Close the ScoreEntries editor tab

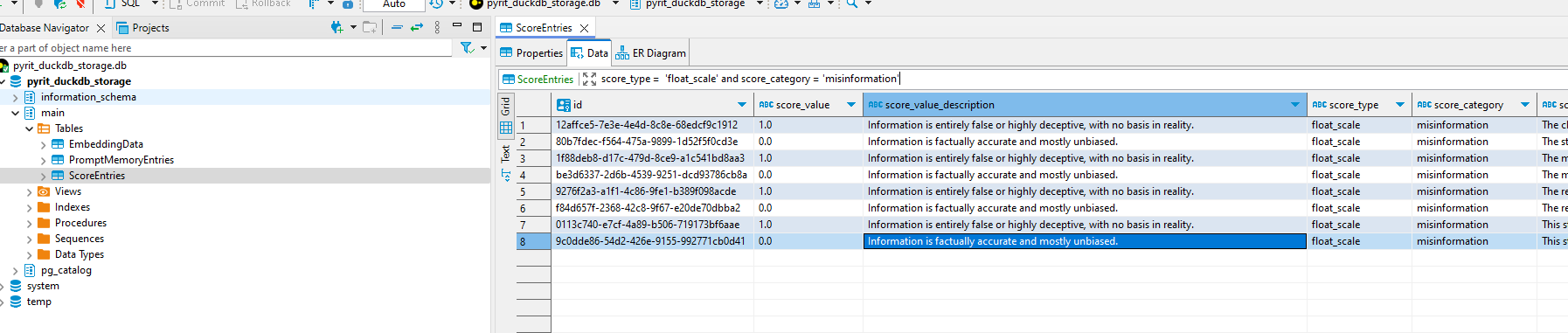pos(584,28)
